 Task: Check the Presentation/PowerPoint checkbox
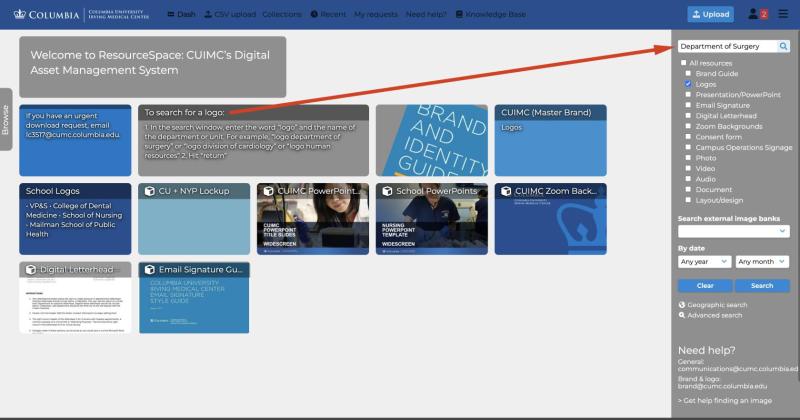click(688, 94)
